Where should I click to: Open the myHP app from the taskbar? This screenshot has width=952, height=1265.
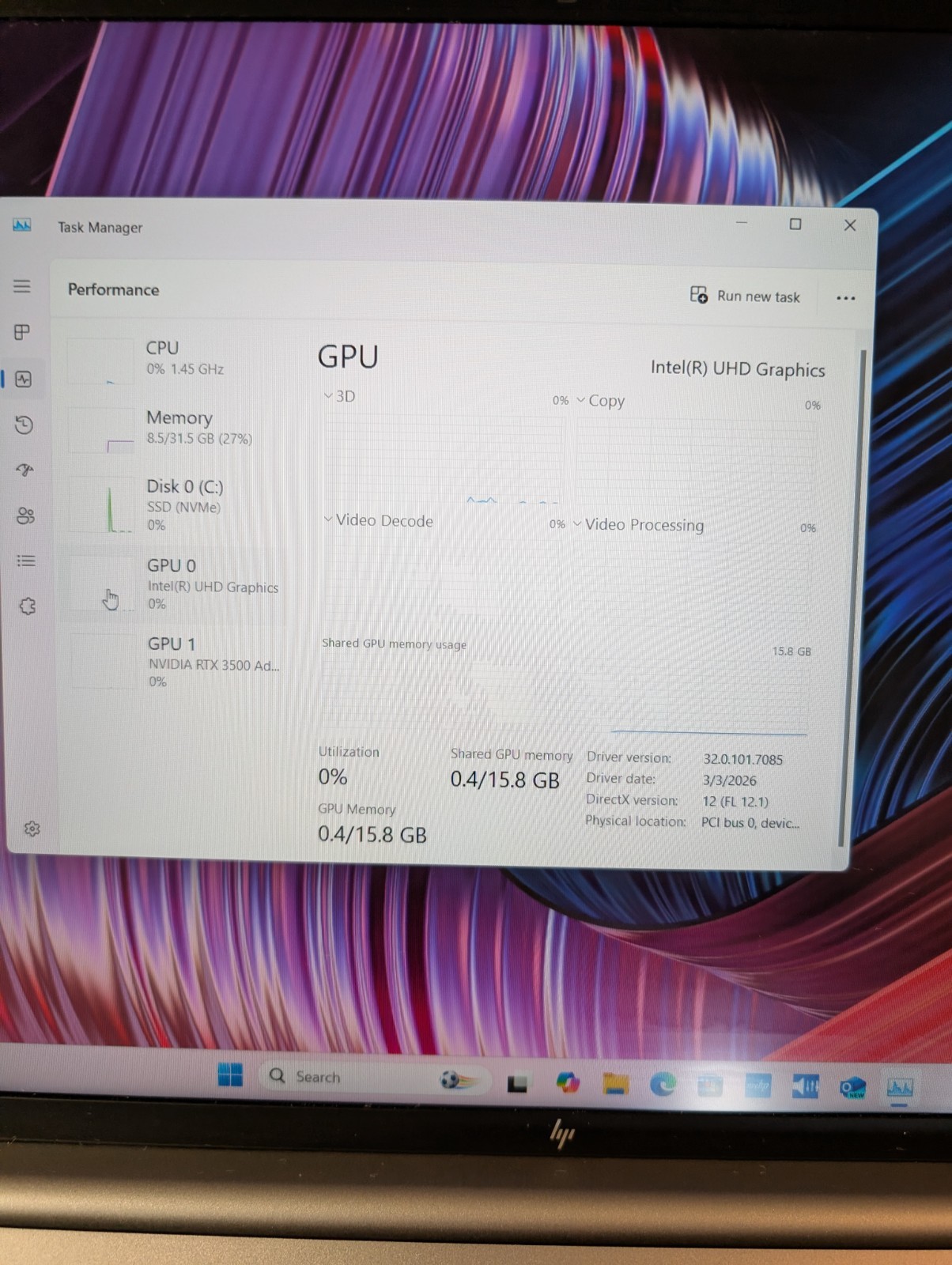click(x=757, y=1086)
